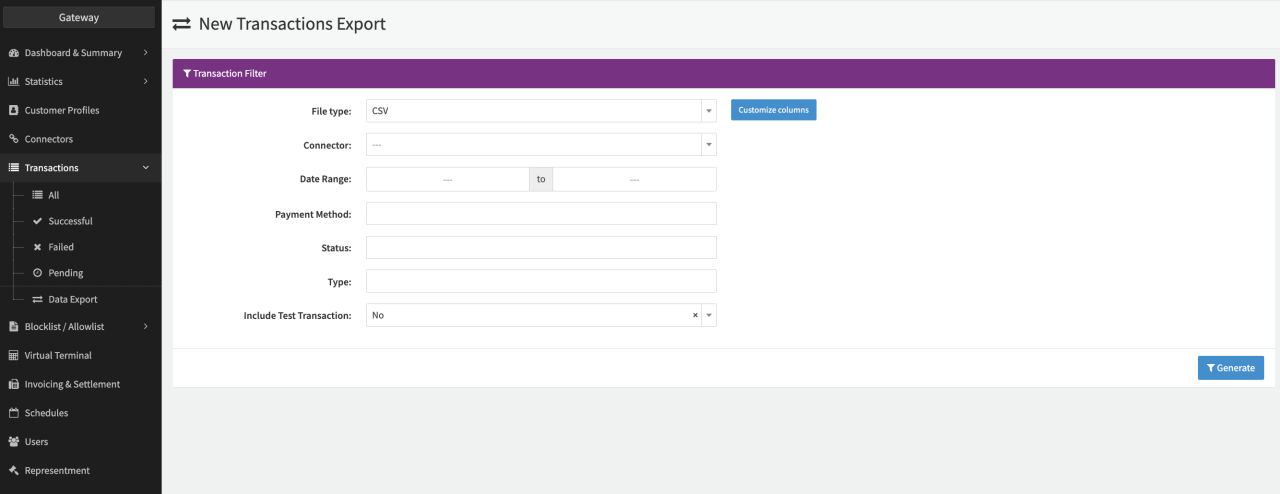The height and width of the screenshot is (494, 1280).
Task: Click the Virtual Terminal calculator icon
Action: point(14,355)
